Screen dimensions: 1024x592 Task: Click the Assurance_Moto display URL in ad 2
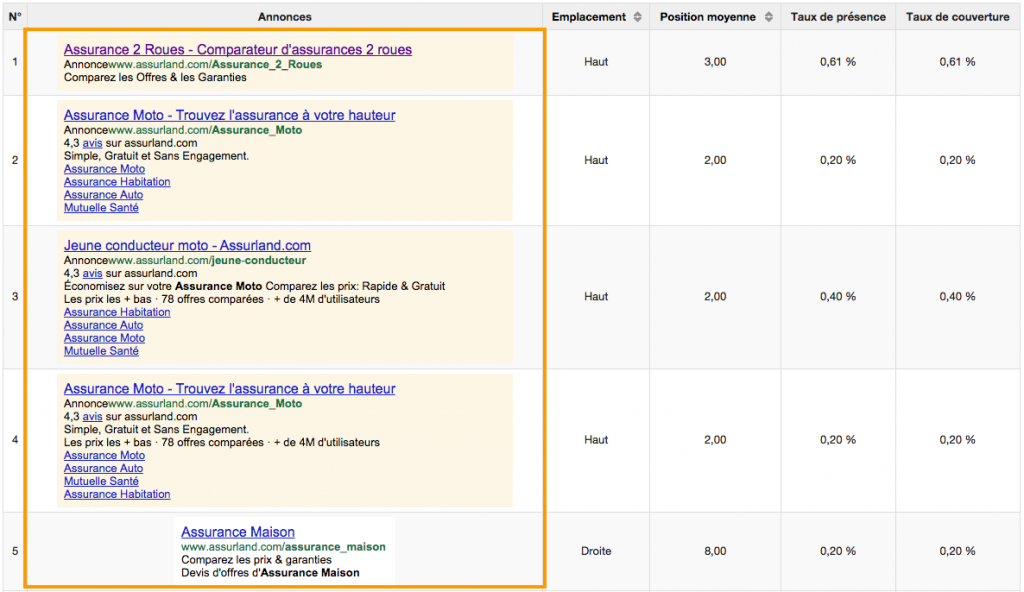pyautogui.click(x=205, y=130)
